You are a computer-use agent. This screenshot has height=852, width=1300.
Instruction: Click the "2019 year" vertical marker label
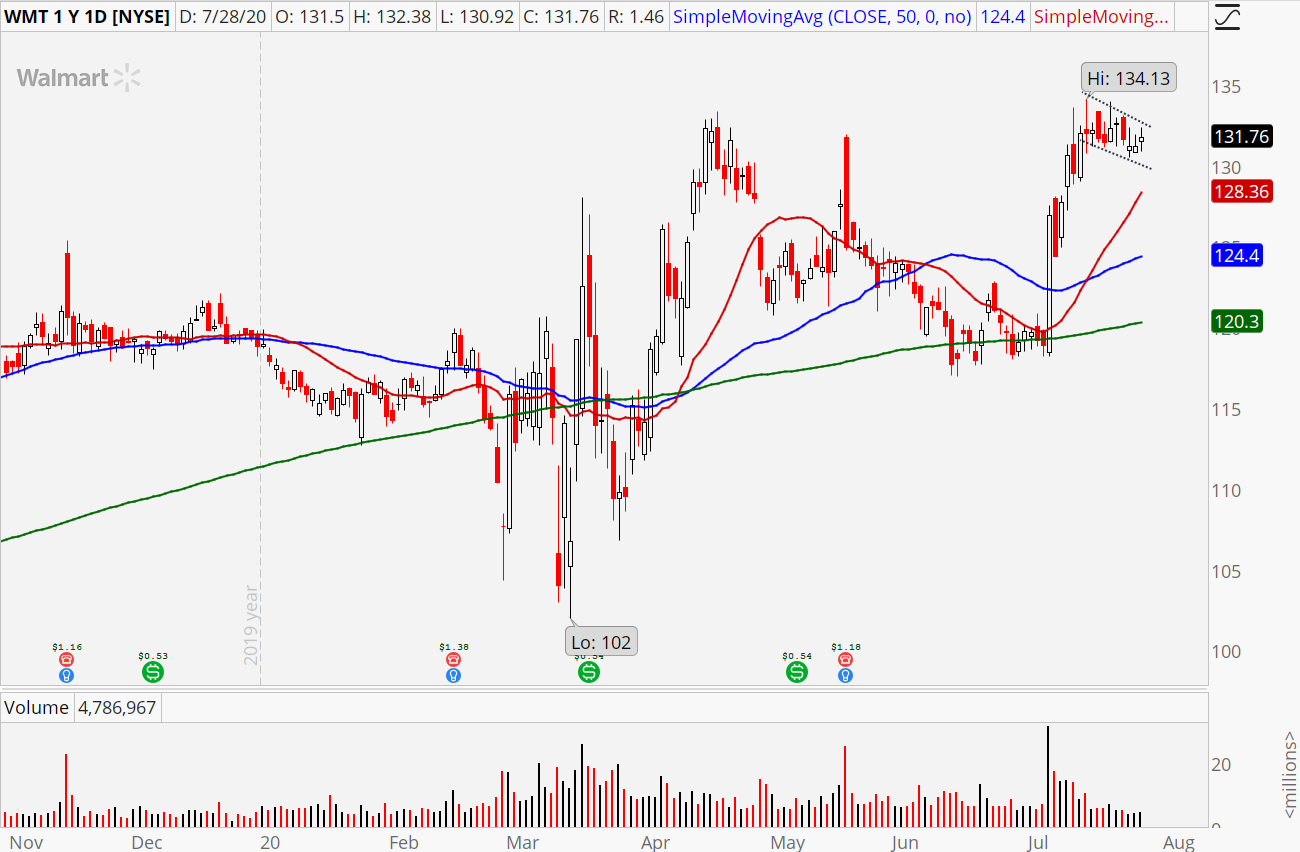[x=250, y=625]
